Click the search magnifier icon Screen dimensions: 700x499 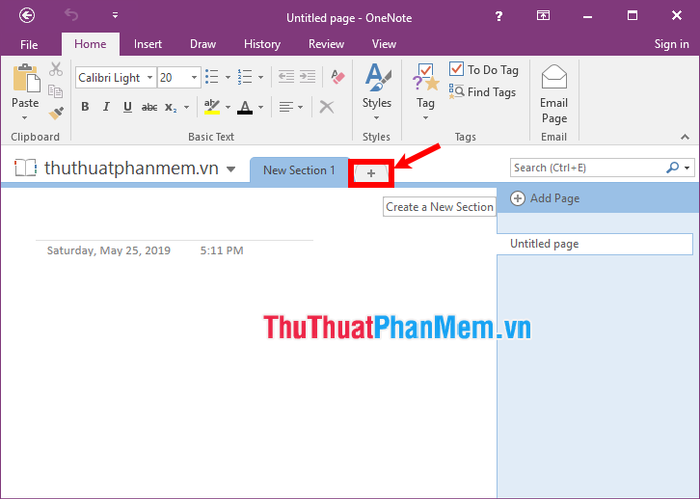click(x=672, y=167)
